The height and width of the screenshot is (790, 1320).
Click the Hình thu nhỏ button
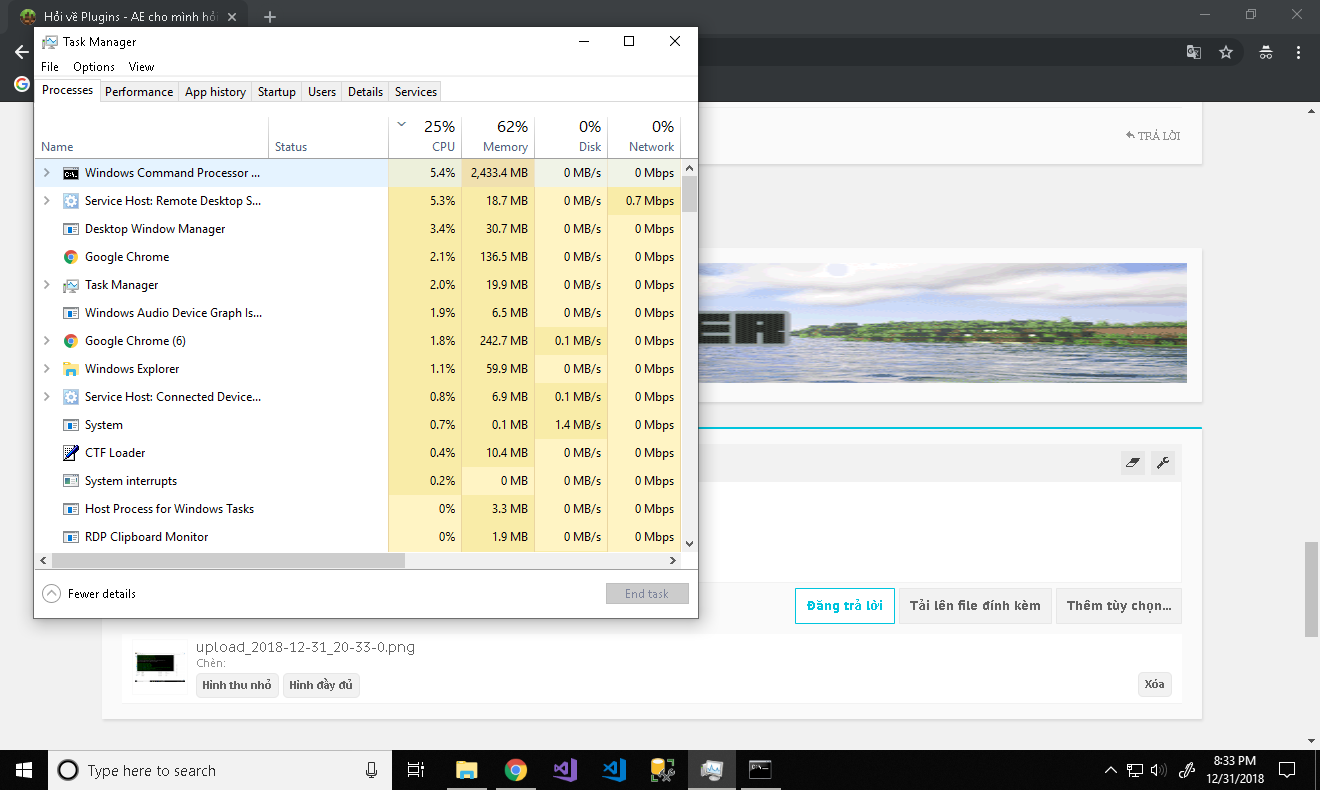pos(237,685)
